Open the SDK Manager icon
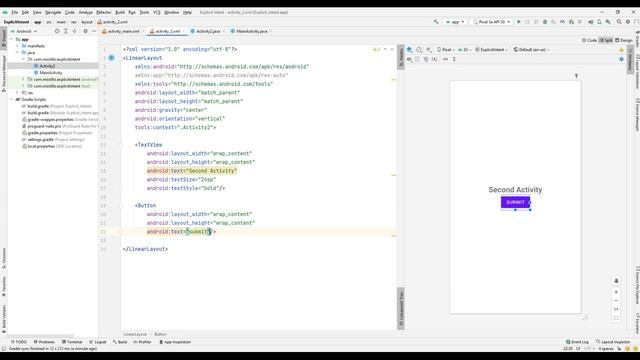The width and height of the screenshot is (640, 360). [608, 22]
